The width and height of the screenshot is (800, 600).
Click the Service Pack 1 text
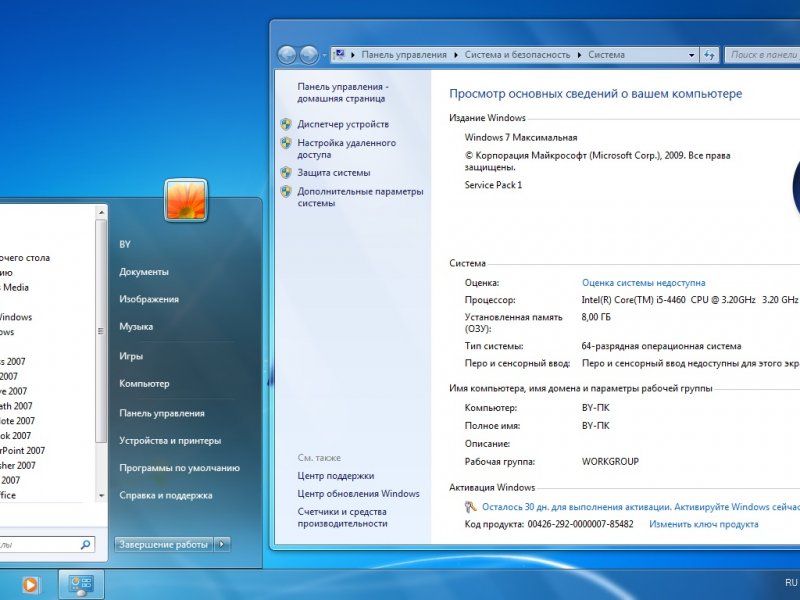[x=493, y=185]
